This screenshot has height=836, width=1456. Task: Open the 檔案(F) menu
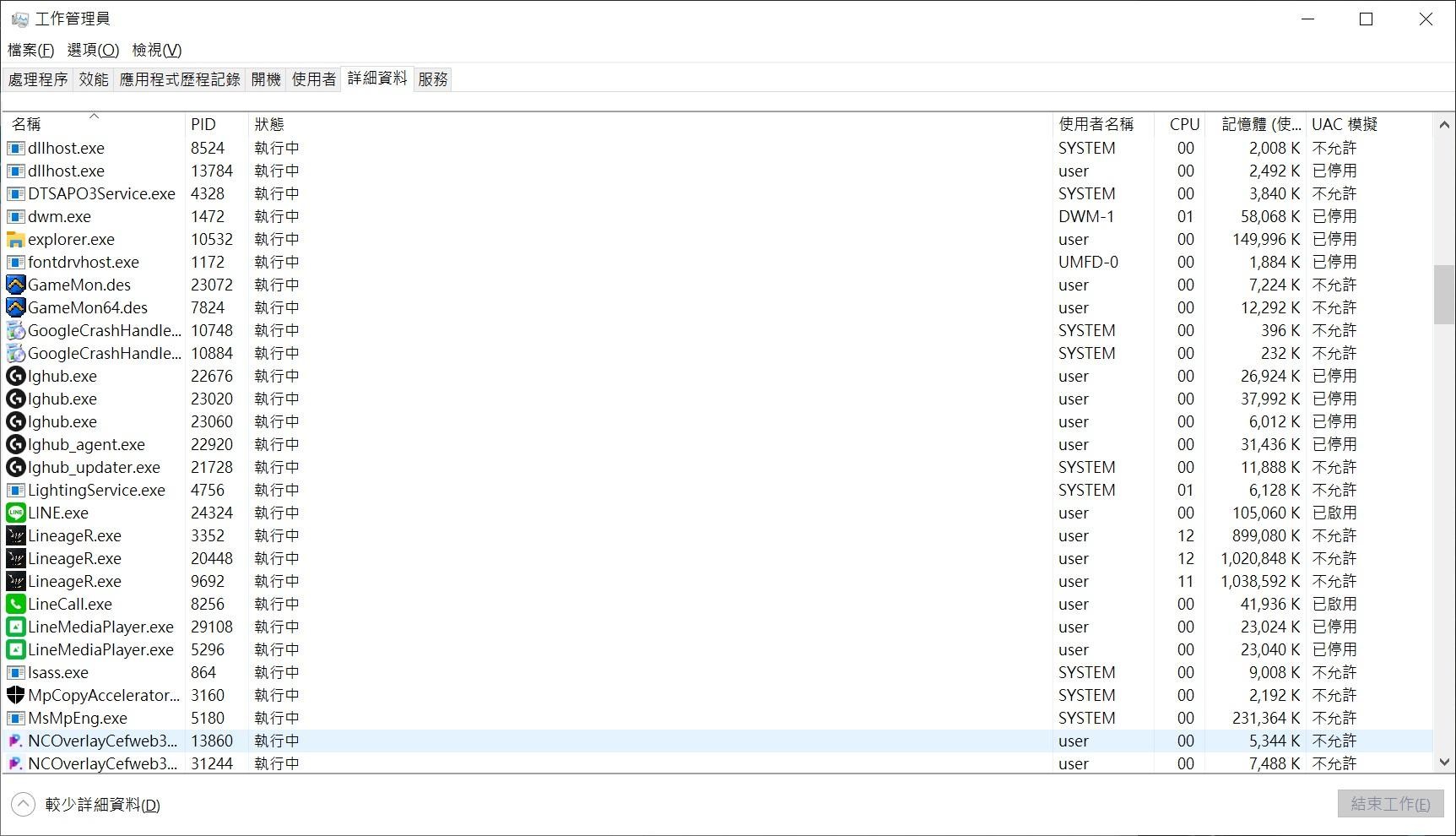click(31, 50)
